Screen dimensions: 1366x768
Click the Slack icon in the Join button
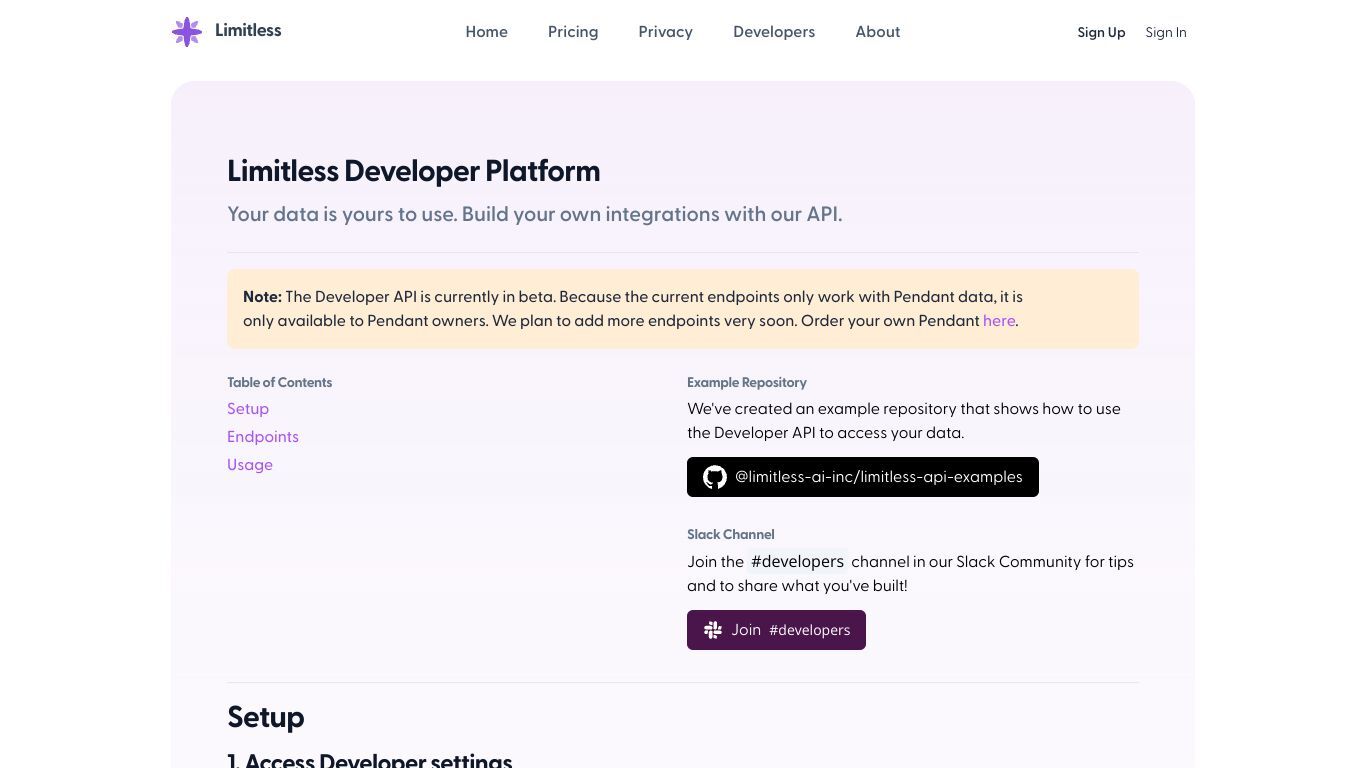click(713, 630)
